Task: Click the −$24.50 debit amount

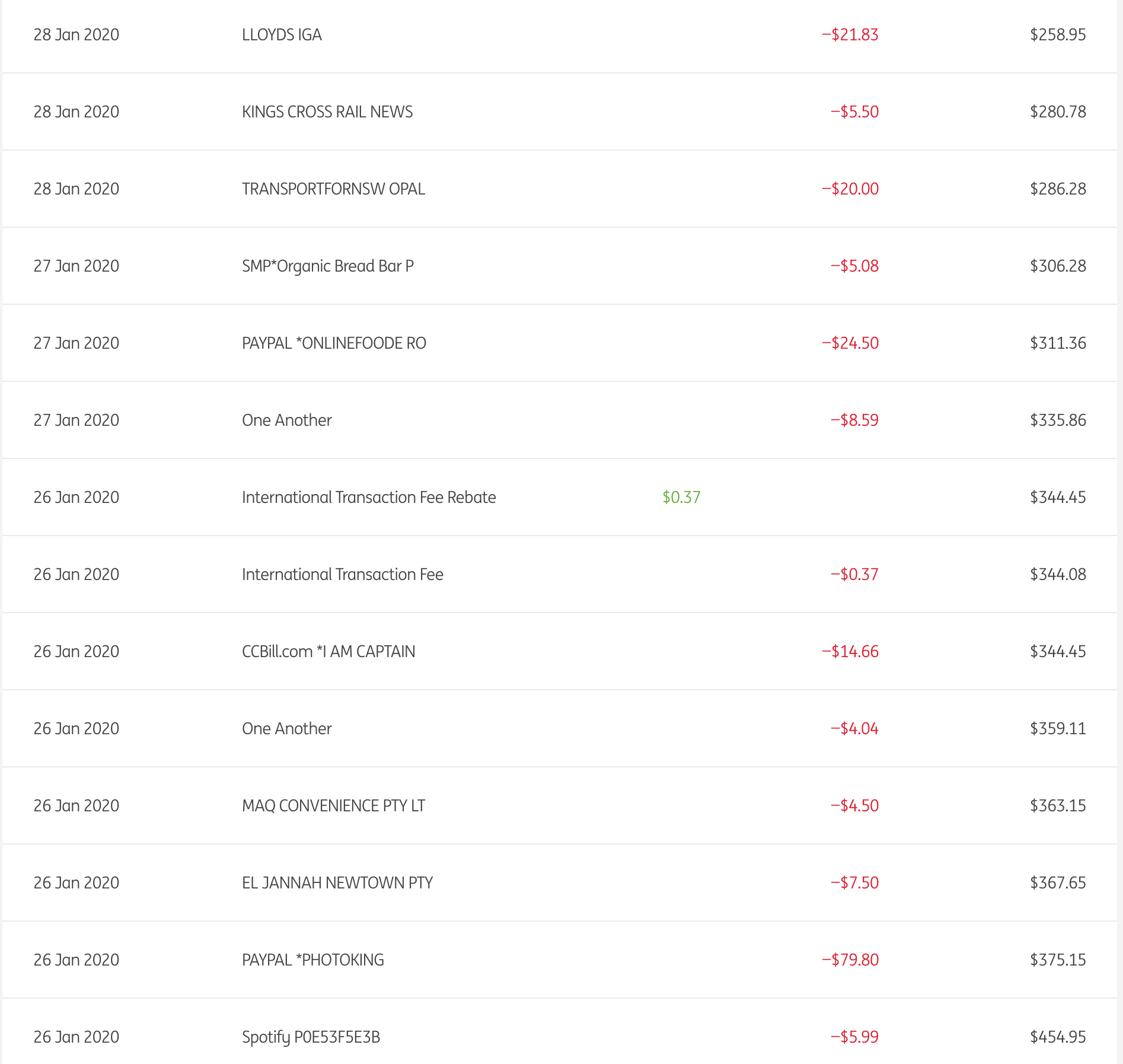Action: (850, 343)
